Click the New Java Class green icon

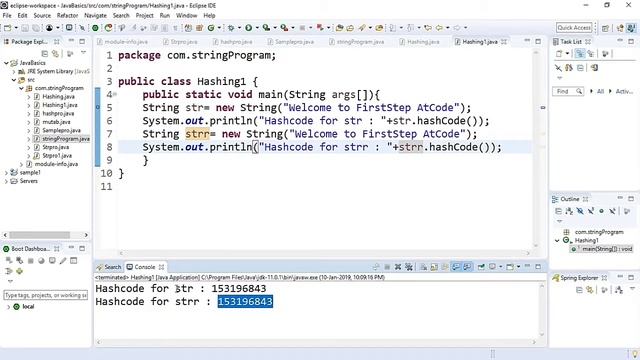[x=211, y=28]
